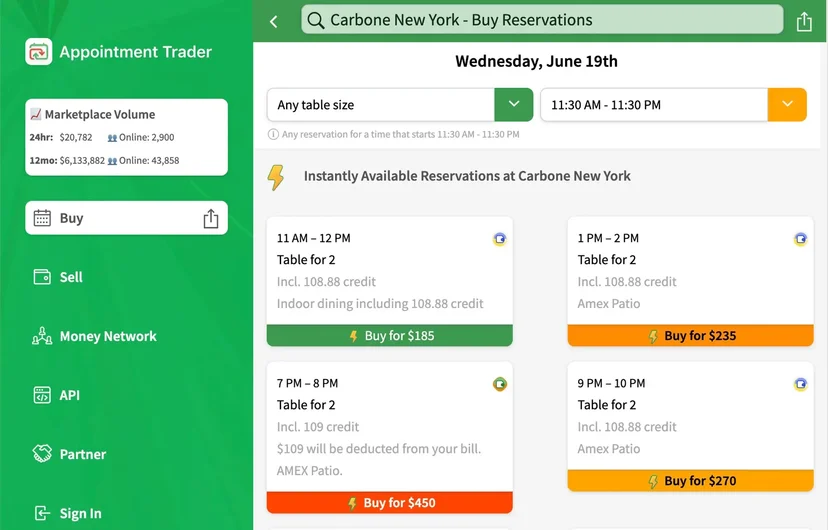
Task: Expand the time range orange dropdown arrow
Action: 787,105
